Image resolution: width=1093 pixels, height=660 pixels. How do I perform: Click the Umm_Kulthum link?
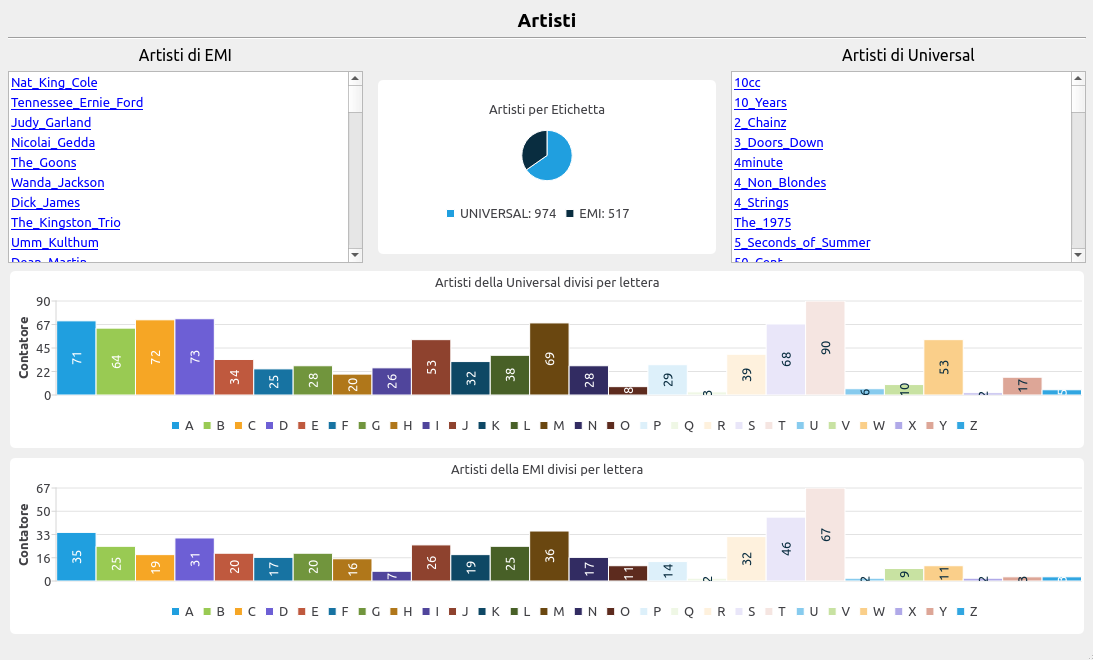click(x=54, y=243)
